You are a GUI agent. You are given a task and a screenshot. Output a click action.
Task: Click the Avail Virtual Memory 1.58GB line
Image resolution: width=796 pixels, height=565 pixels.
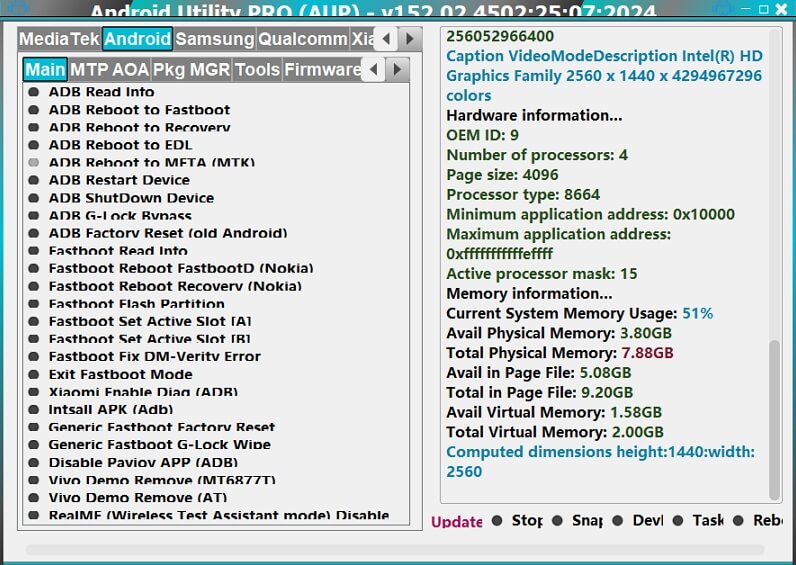[x=554, y=412]
